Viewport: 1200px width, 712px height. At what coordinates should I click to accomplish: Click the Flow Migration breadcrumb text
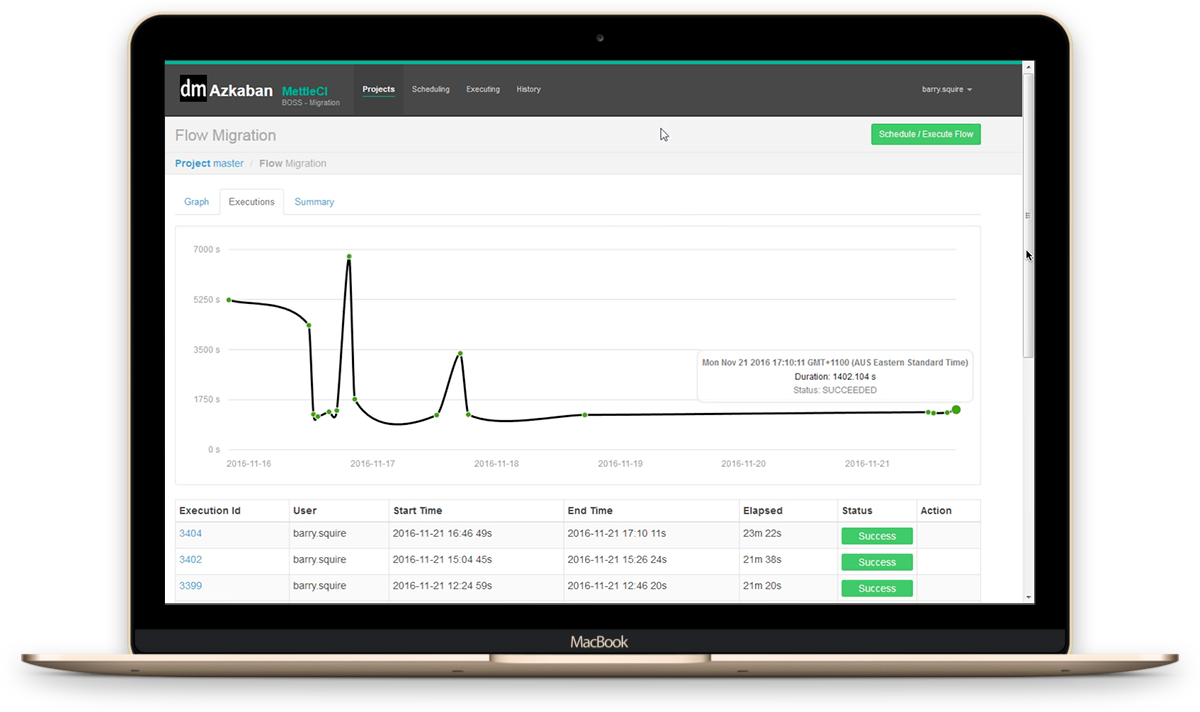pyautogui.click(x=293, y=163)
